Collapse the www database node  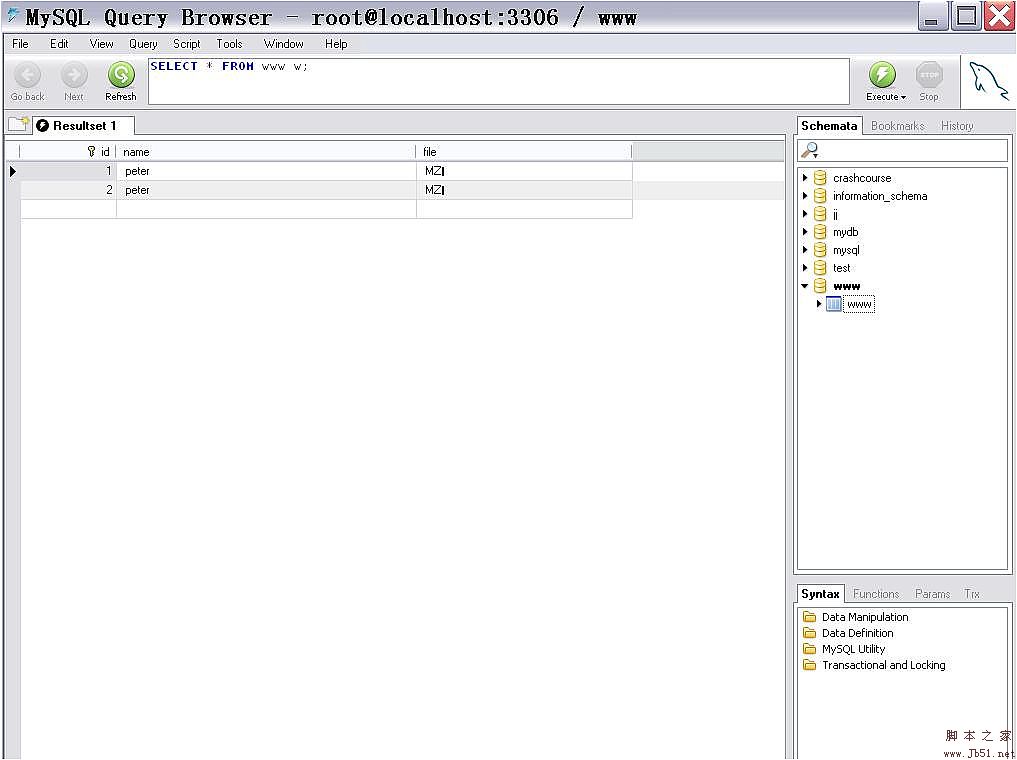tap(805, 286)
